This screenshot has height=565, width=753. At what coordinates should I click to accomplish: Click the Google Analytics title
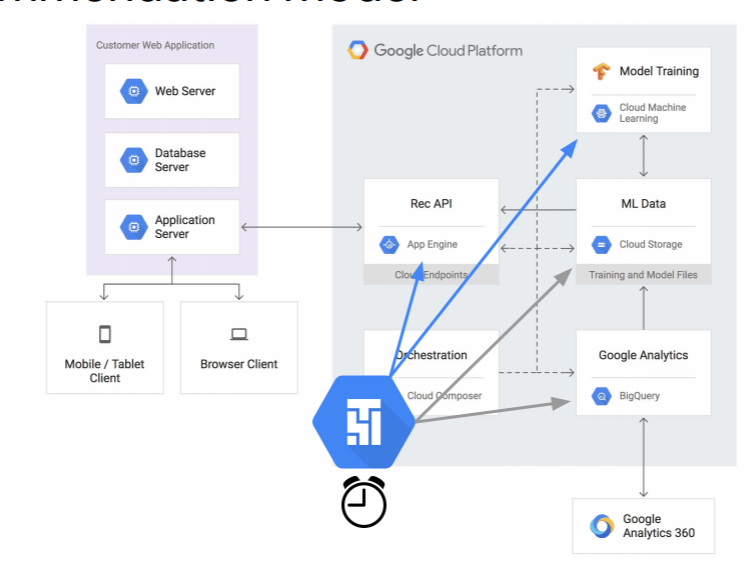[x=644, y=355]
